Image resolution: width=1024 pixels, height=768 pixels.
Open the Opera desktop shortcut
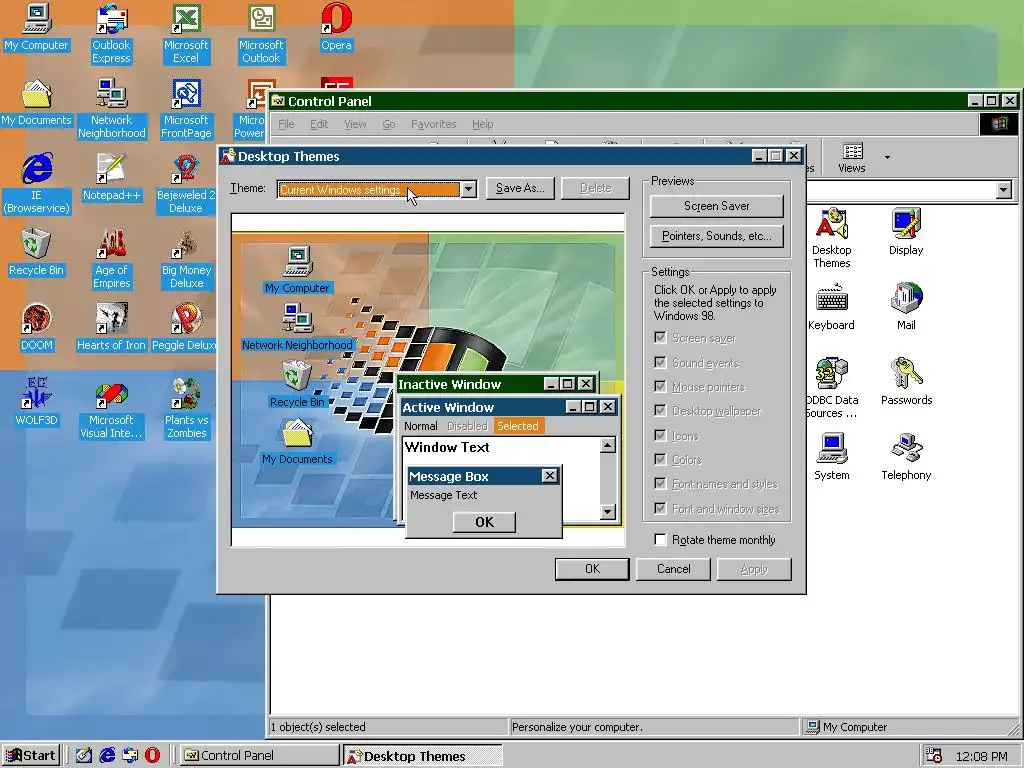[x=336, y=27]
